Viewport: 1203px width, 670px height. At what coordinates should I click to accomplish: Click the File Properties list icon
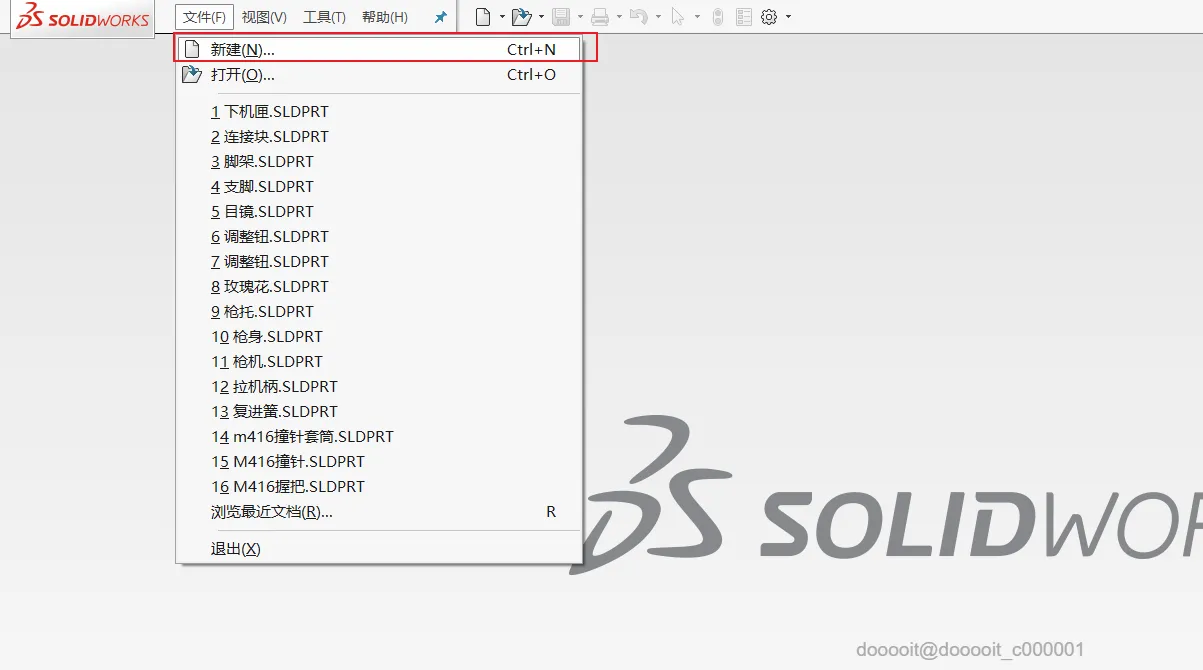[x=744, y=17]
